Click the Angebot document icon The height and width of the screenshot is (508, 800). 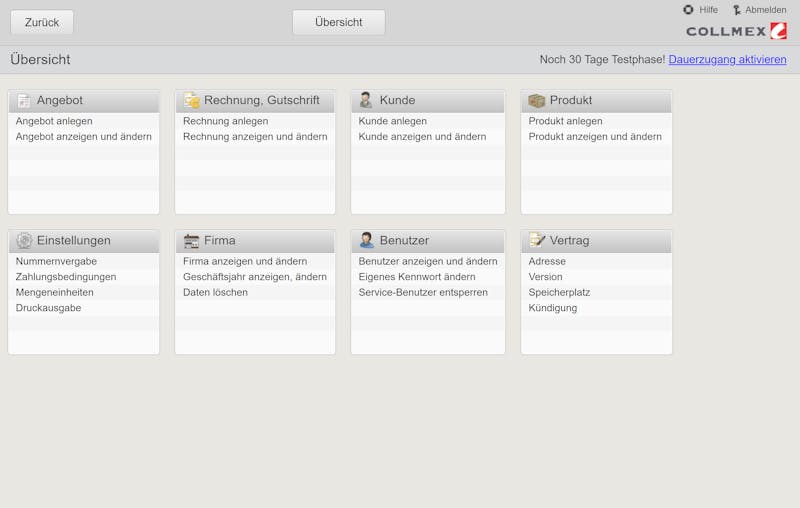(23, 100)
